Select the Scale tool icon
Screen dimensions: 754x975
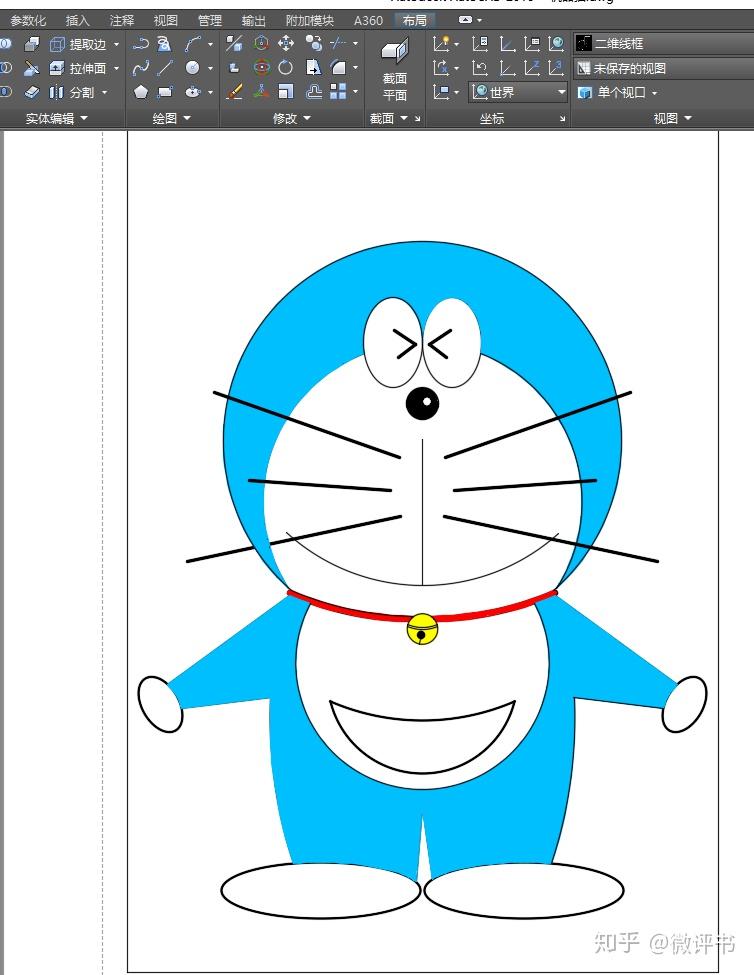coord(285,92)
